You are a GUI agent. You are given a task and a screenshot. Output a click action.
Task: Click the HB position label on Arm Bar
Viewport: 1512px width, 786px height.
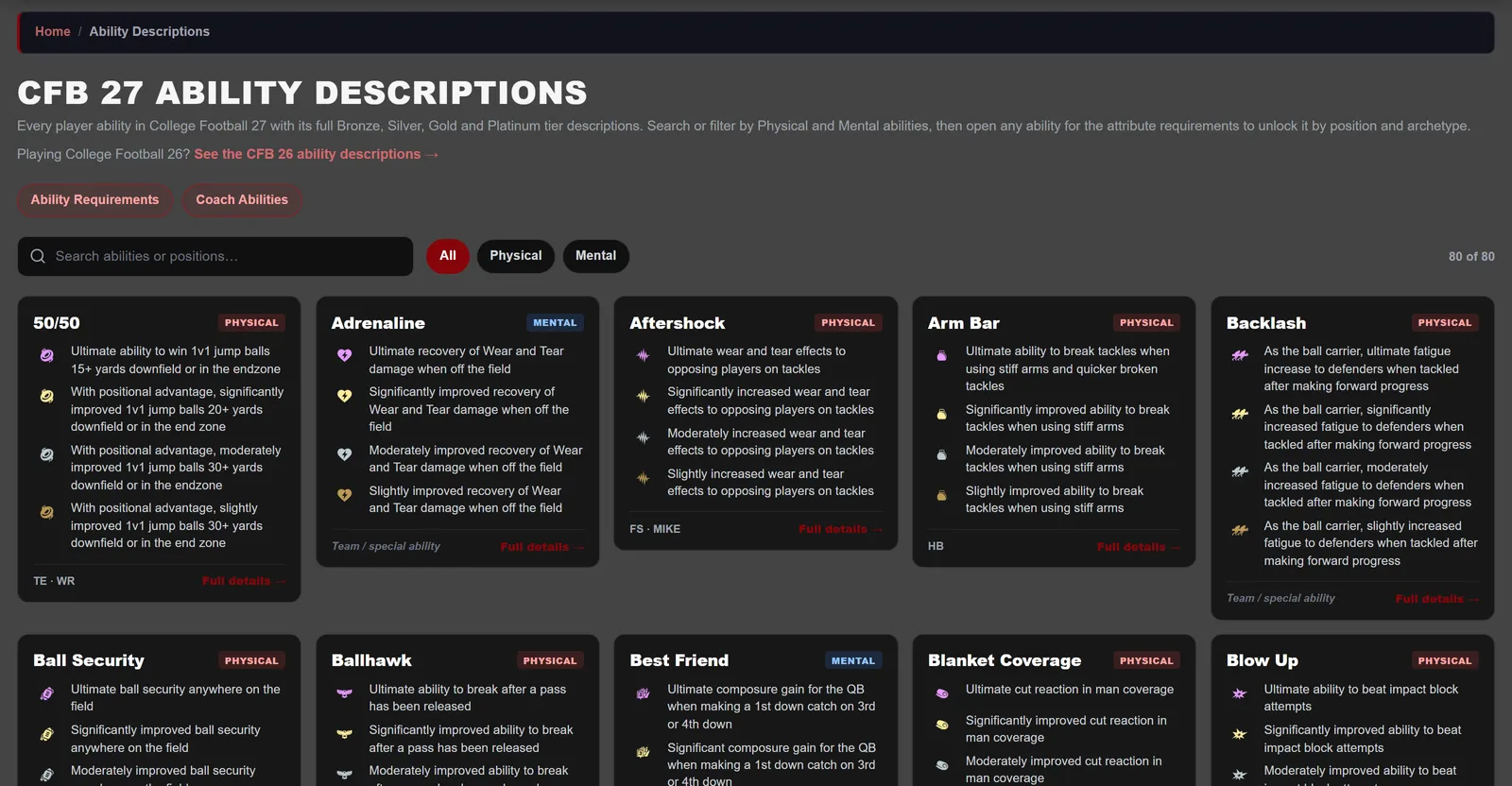coord(936,546)
